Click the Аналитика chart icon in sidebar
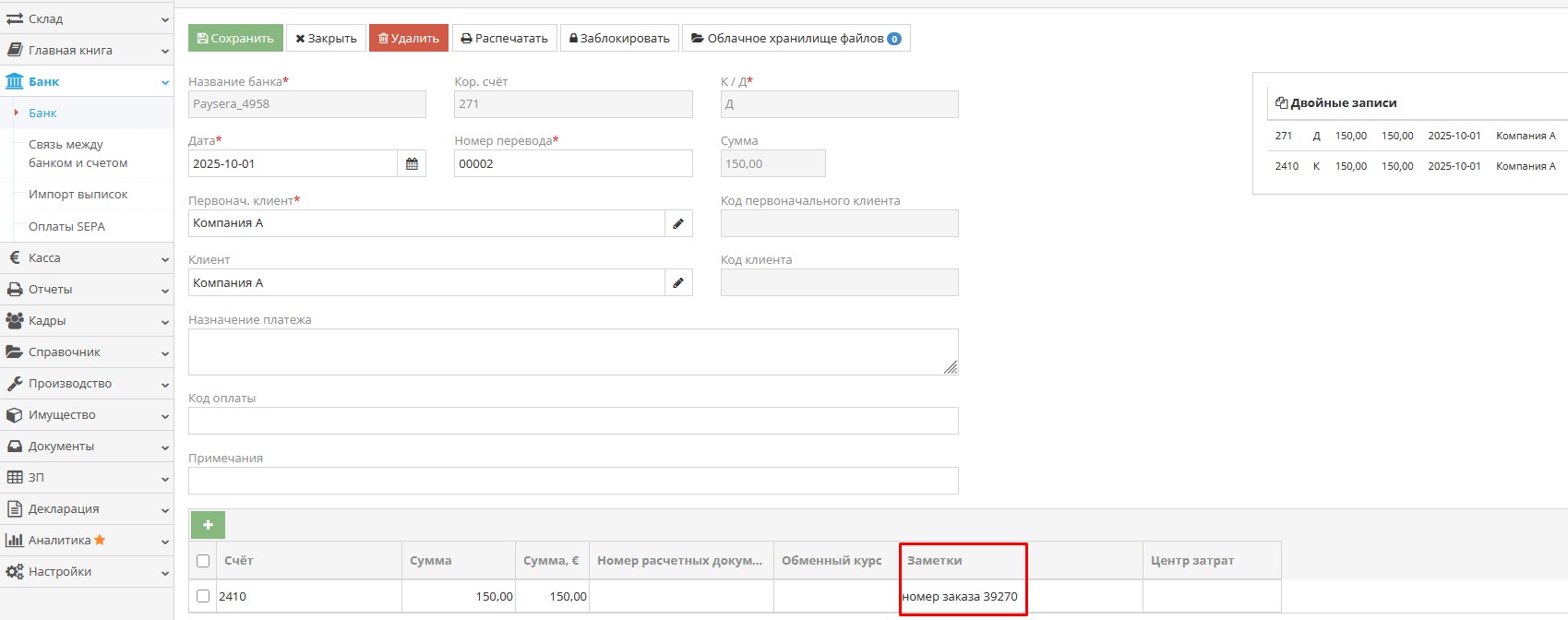1568x620 pixels. coord(14,541)
